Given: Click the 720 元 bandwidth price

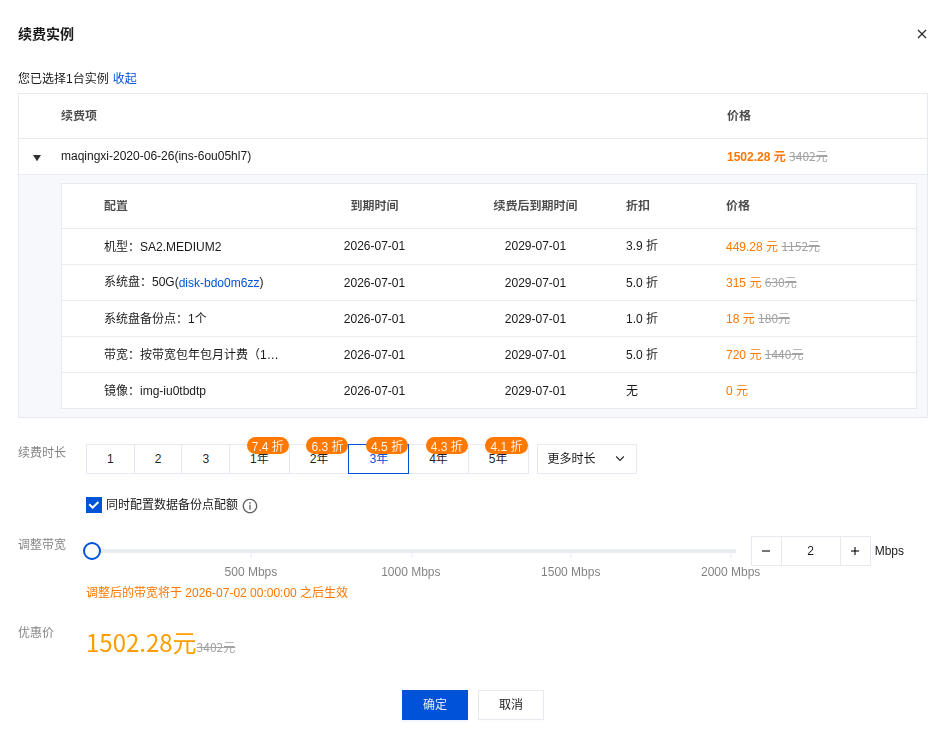Looking at the screenshot, I should 743,355.
